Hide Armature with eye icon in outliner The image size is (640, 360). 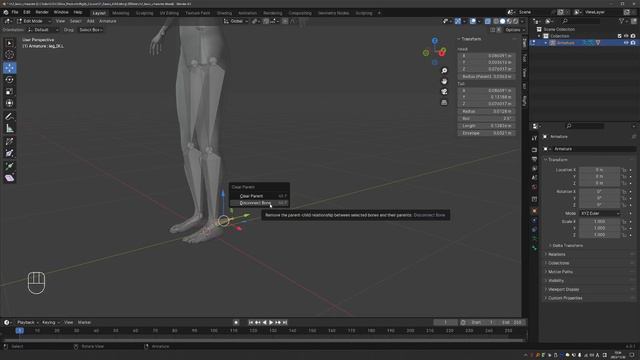tap(626, 43)
